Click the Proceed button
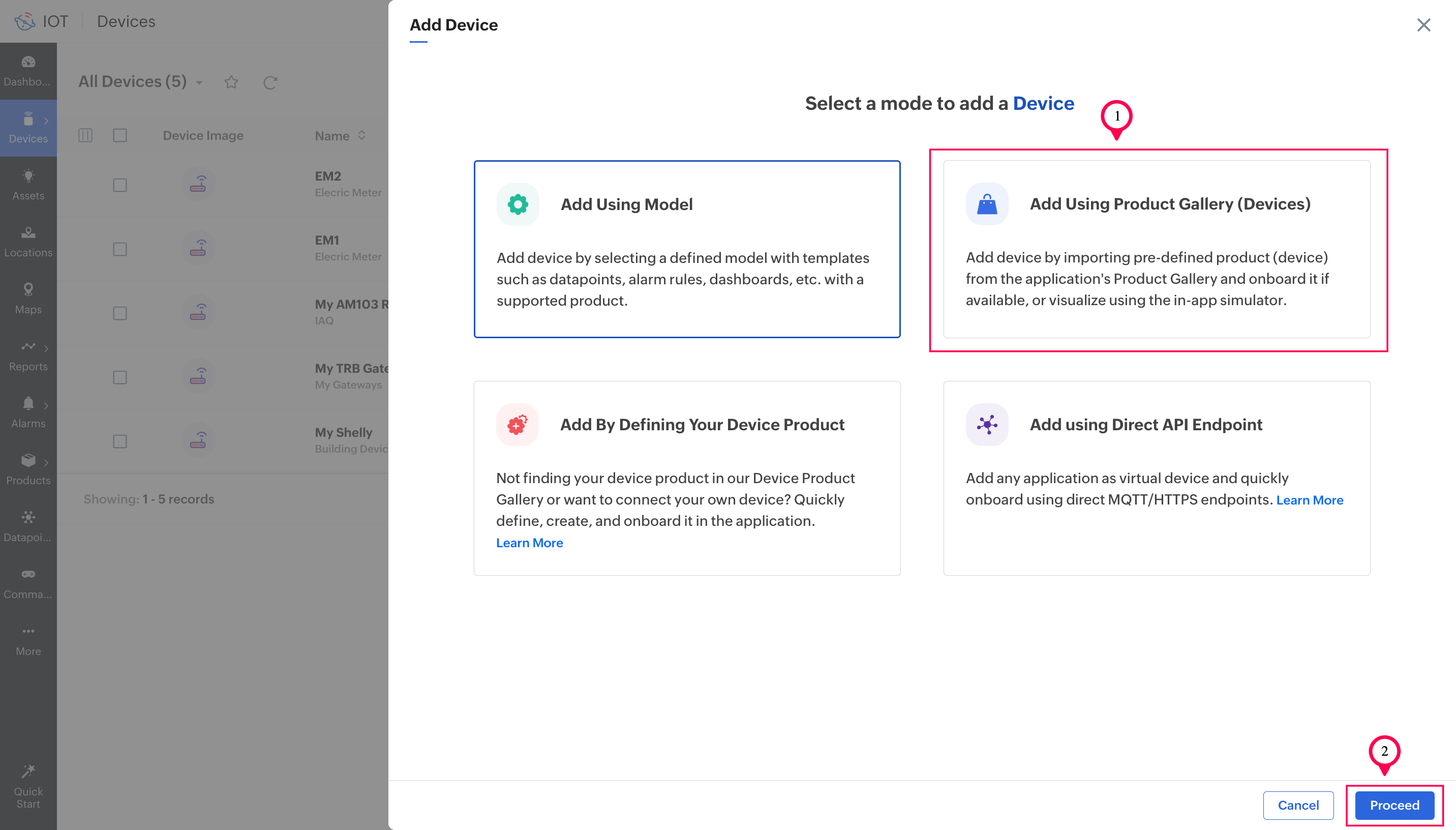The height and width of the screenshot is (830, 1456). pos(1394,805)
